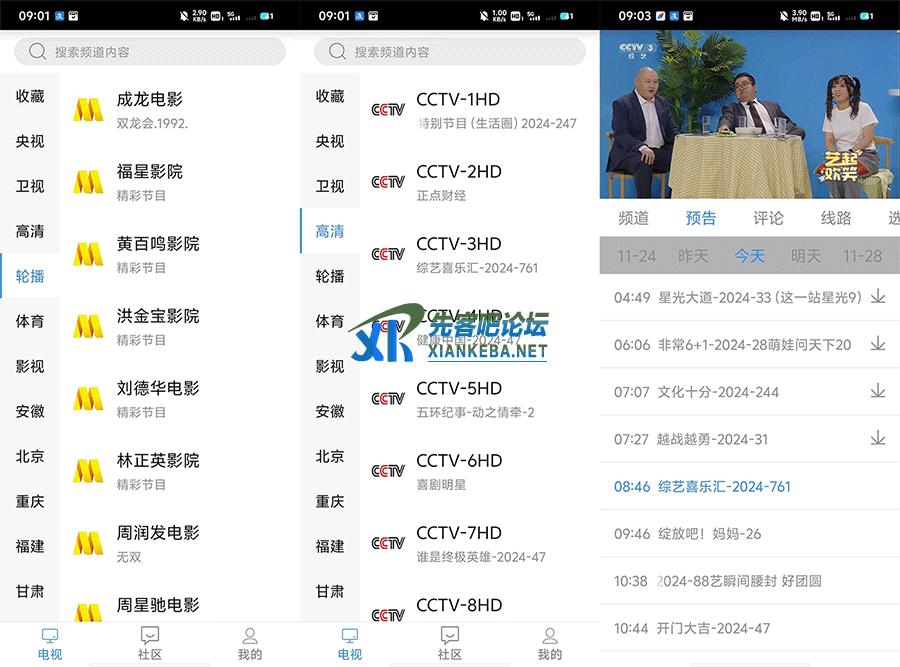Tap download icon beside 非常6+1 program
Image resolution: width=900 pixels, height=667 pixels.
click(878, 344)
